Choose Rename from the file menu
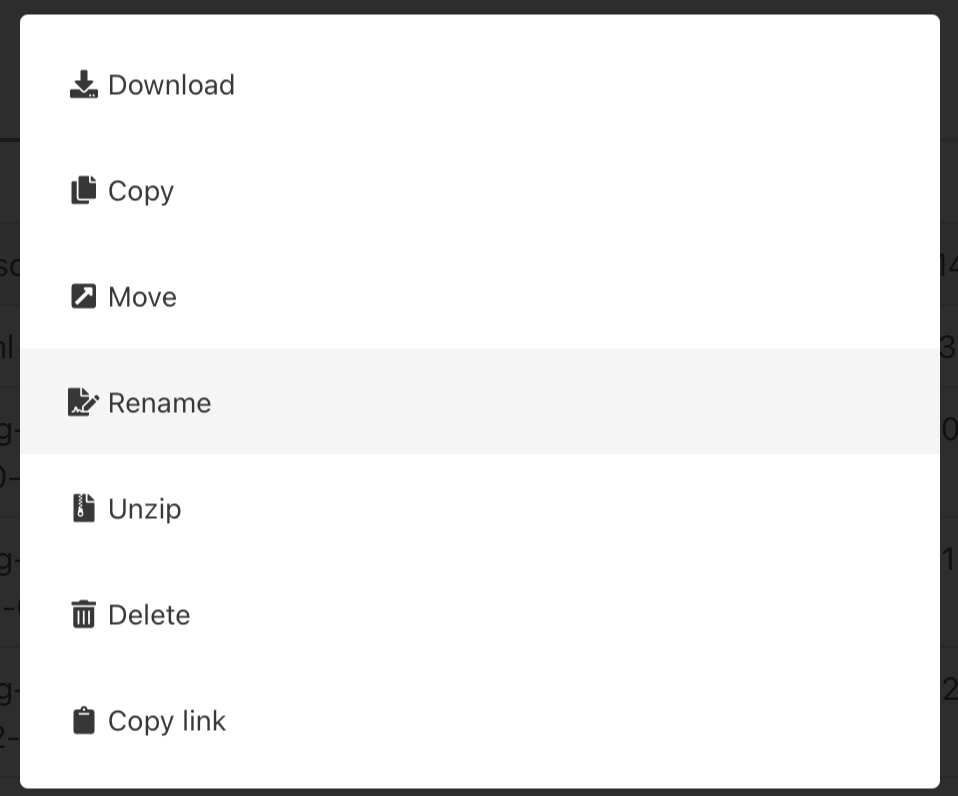958x796 pixels. tap(159, 402)
